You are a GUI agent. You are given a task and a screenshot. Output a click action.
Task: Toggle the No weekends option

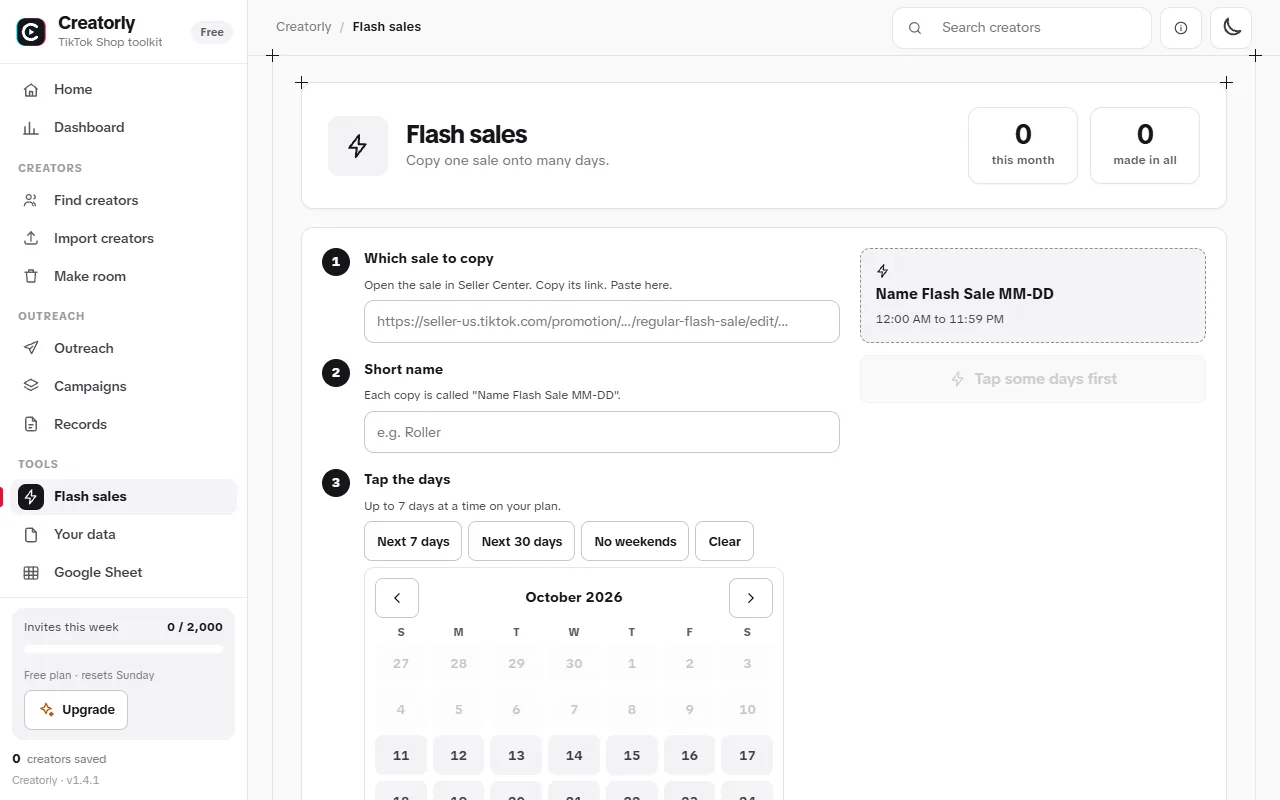635,541
